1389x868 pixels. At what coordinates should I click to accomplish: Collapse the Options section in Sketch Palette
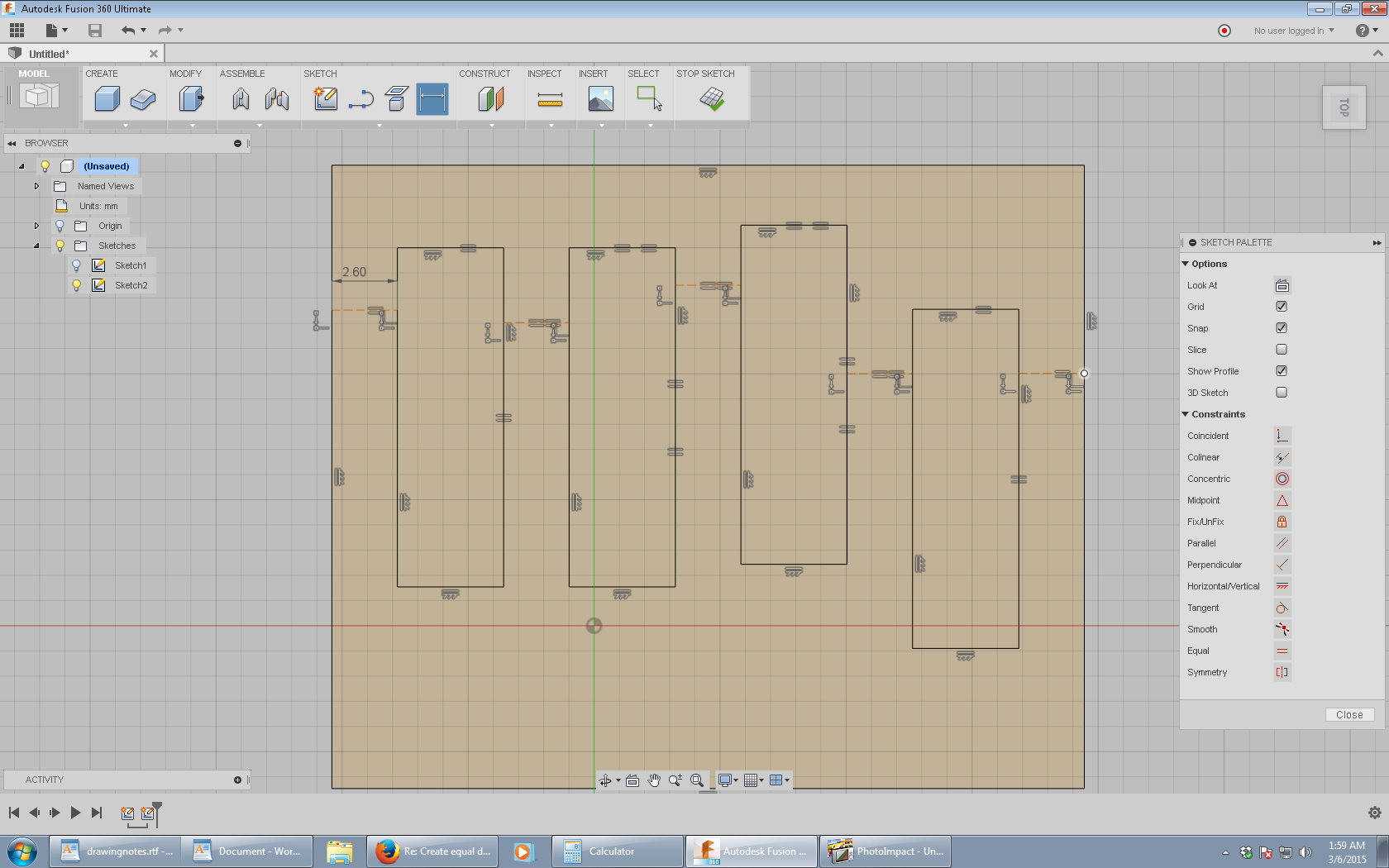tap(1186, 264)
